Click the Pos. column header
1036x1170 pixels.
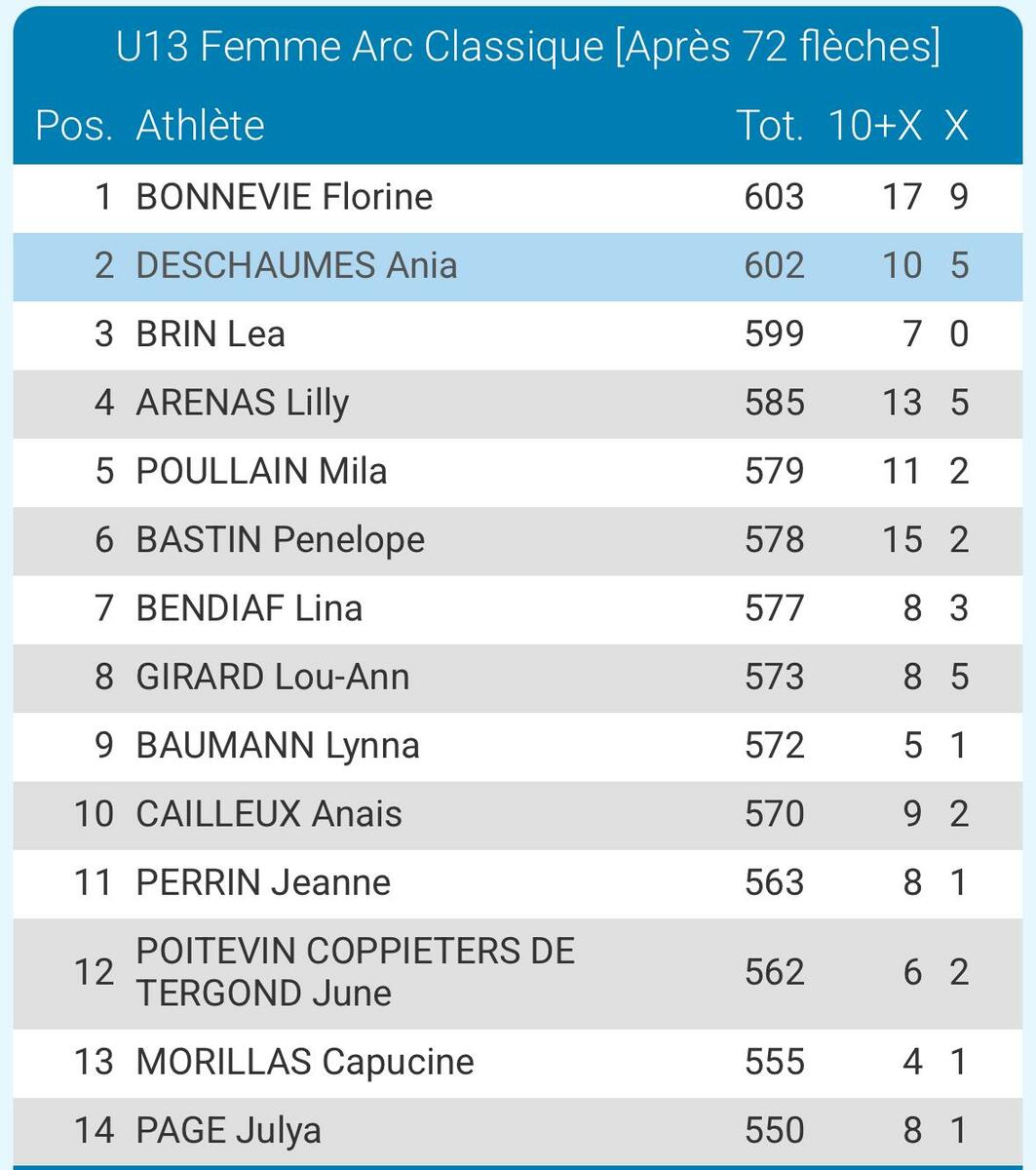click(73, 126)
